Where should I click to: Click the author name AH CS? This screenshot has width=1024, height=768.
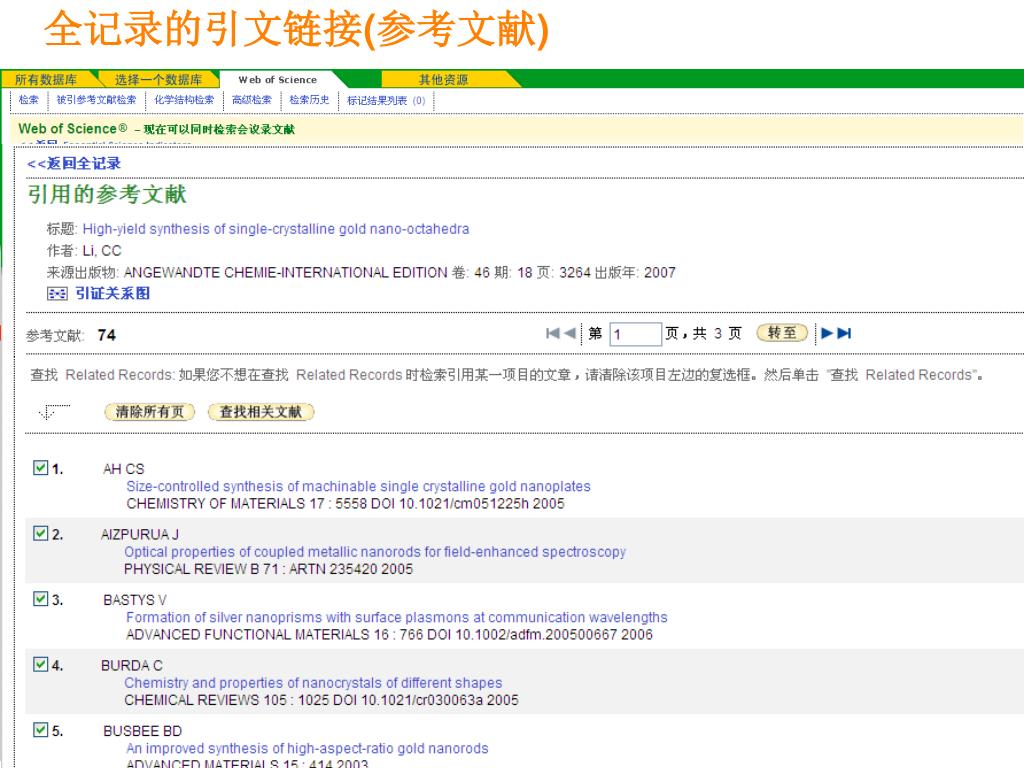click(x=123, y=469)
